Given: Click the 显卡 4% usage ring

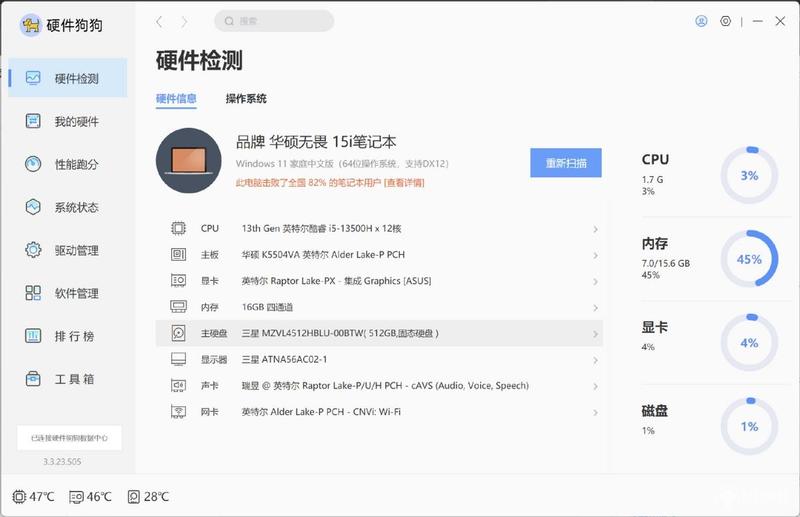Looking at the screenshot, I should tap(749, 342).
